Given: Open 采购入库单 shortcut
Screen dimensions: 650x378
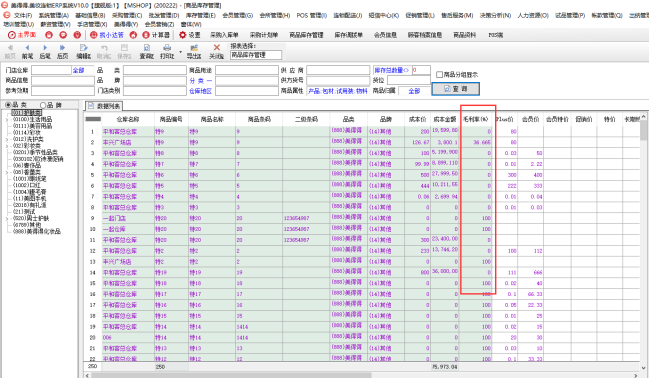Looking at the screenshot, I should [224, 35].
